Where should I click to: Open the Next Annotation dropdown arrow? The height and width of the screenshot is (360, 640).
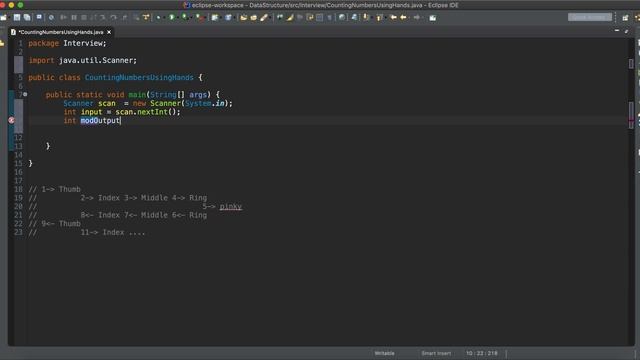tap(371, 18)
